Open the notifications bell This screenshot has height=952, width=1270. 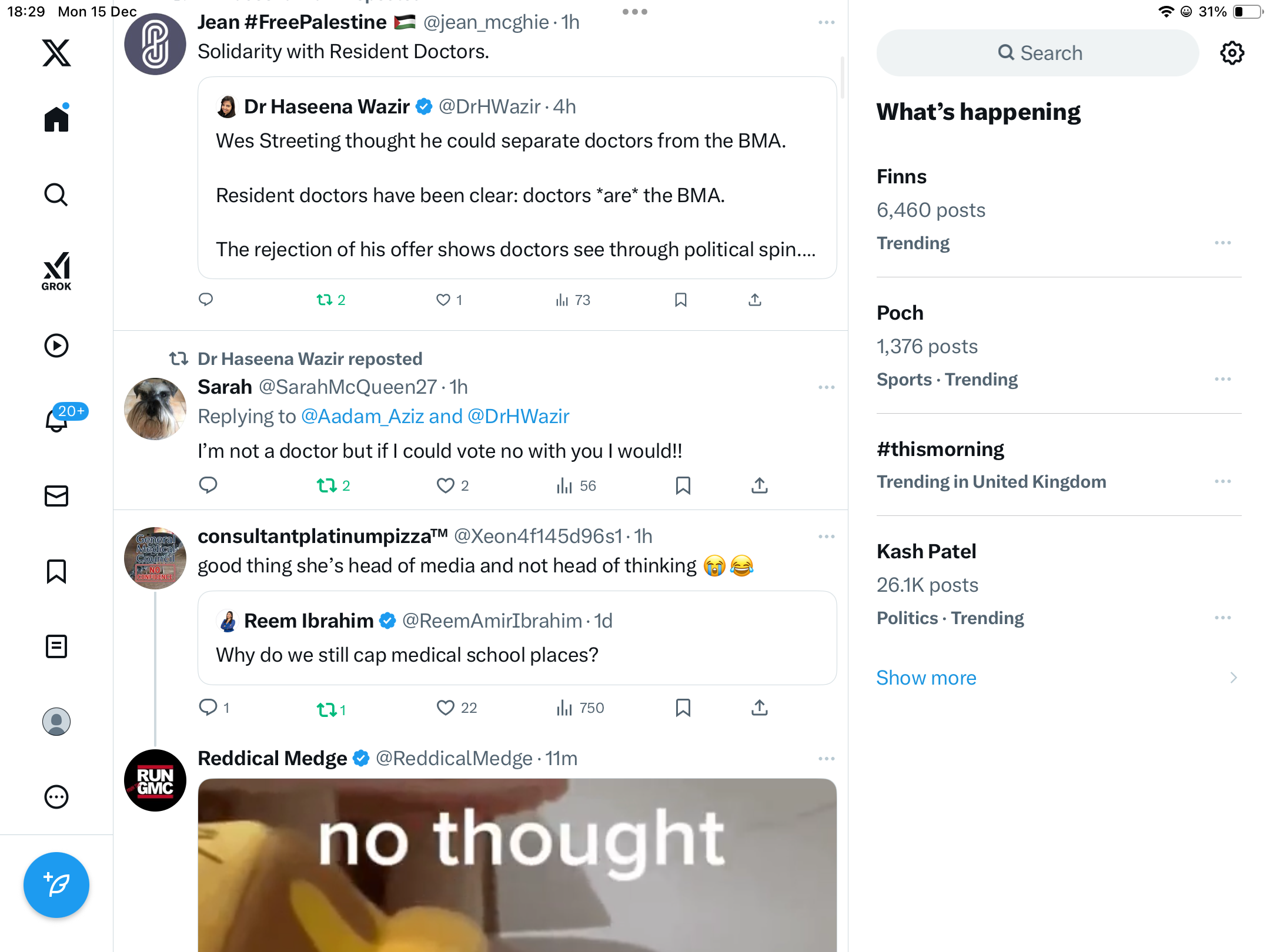coord(56,421)
